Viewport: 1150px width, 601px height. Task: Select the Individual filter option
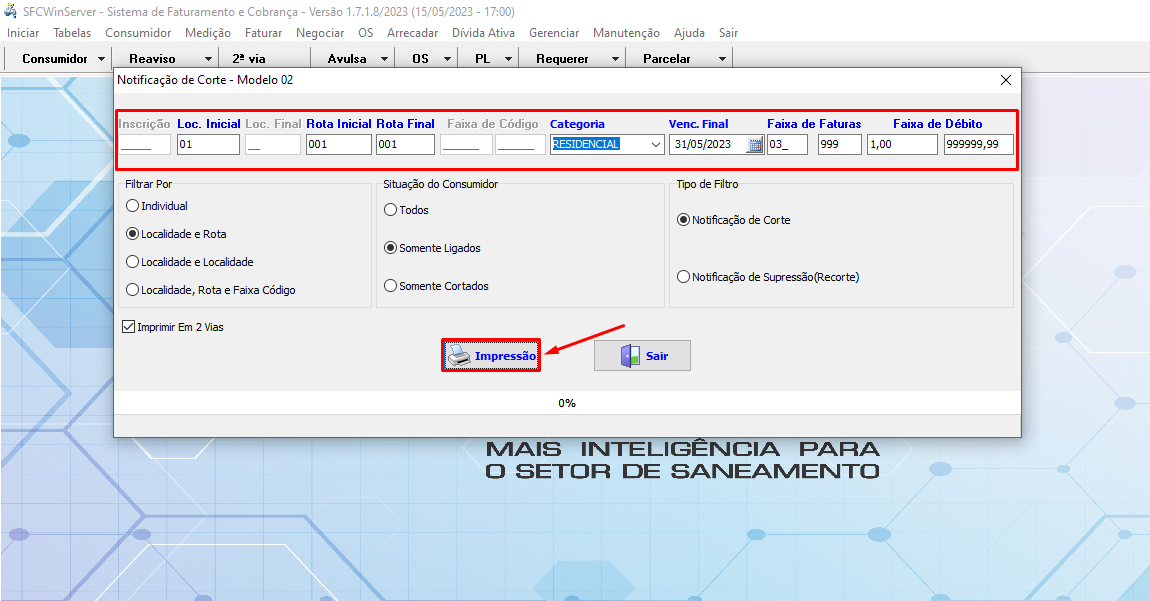point(133,206)
